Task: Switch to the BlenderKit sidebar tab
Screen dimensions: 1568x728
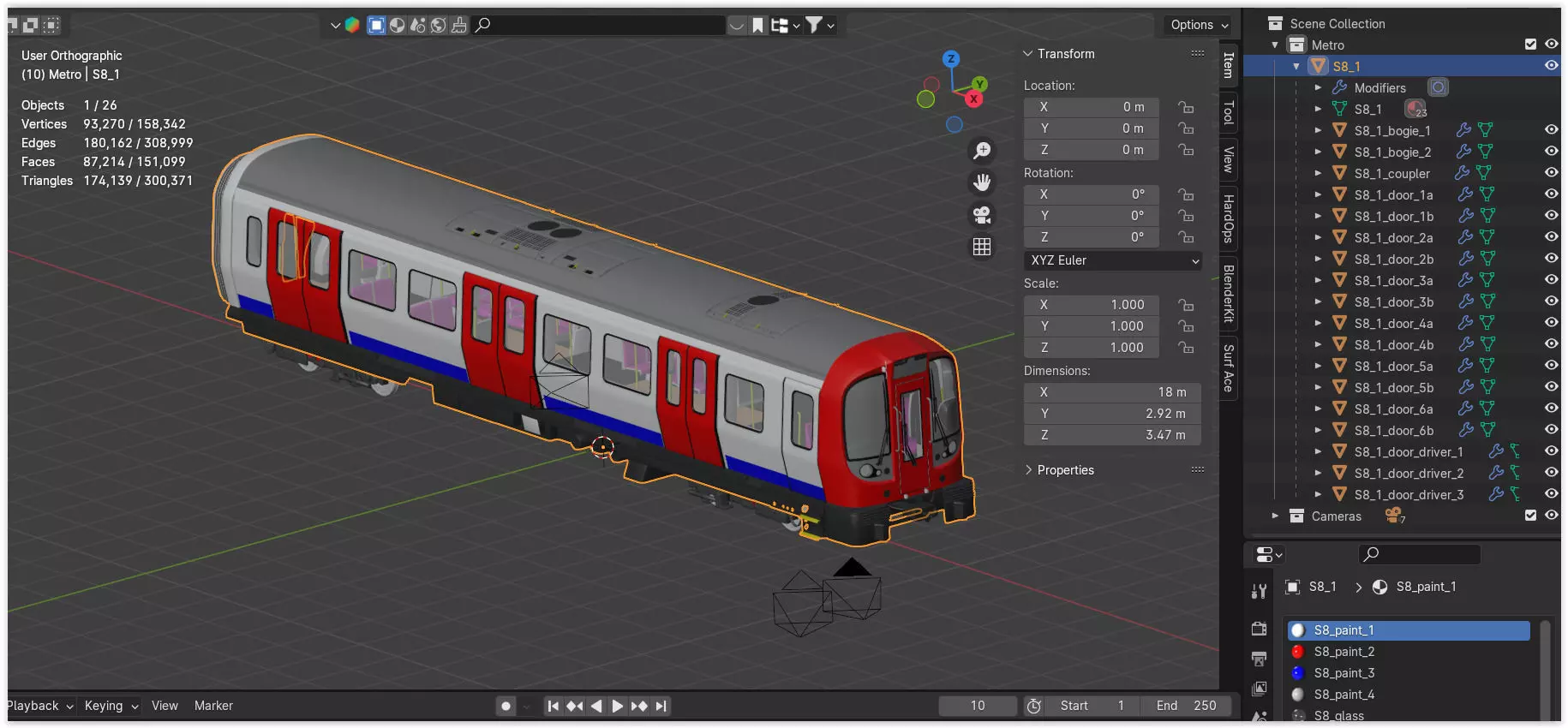Action: 1228,293
